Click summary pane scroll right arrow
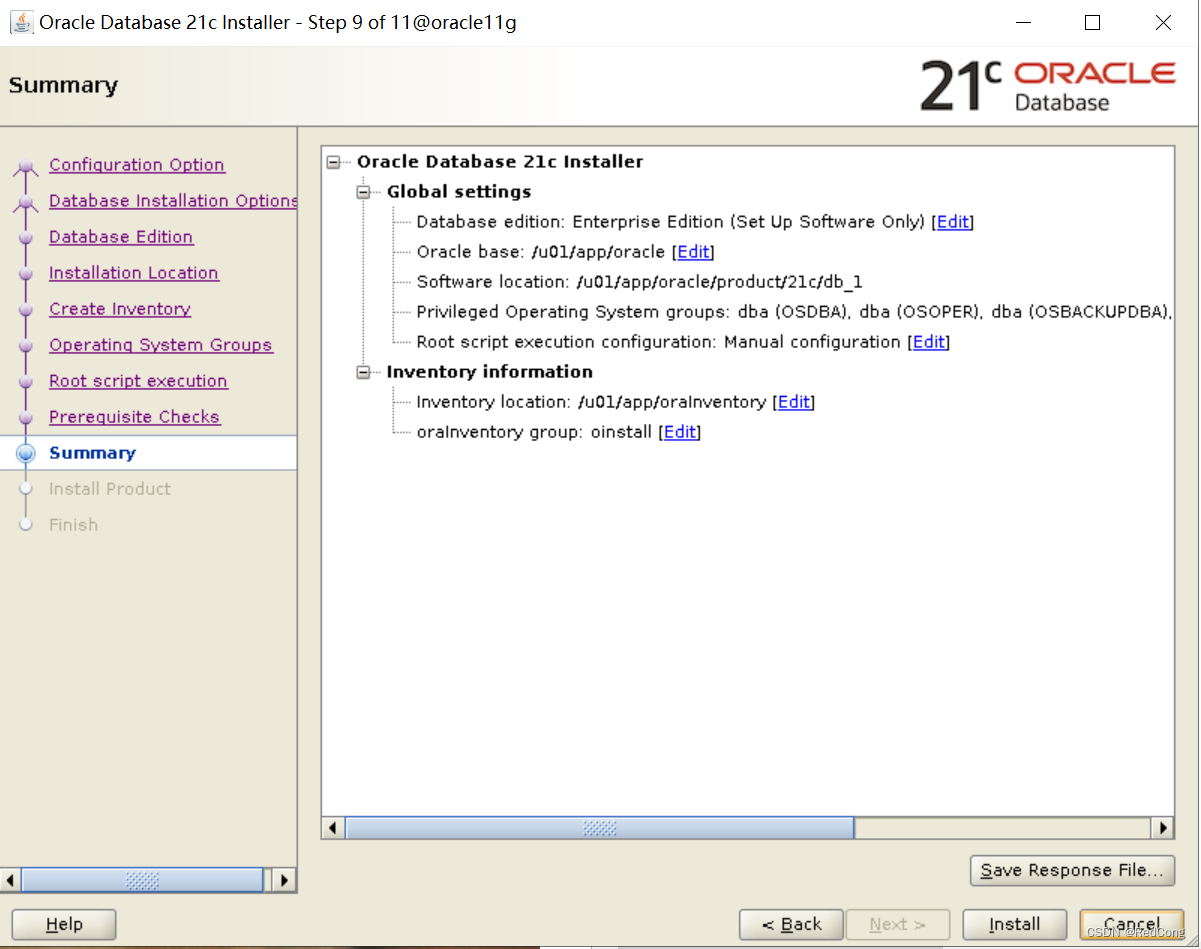 pyautogui.click(x=1162, y=828)
